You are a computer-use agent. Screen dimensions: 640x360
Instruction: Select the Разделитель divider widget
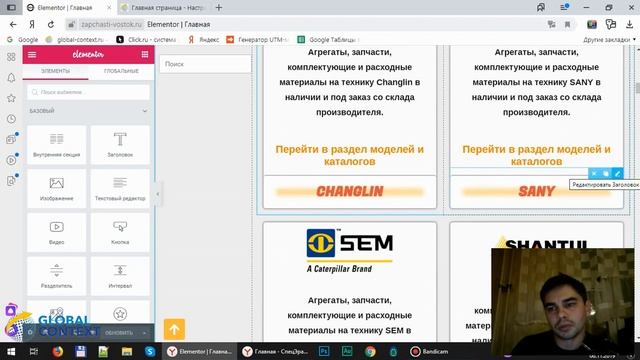point(56,276)
